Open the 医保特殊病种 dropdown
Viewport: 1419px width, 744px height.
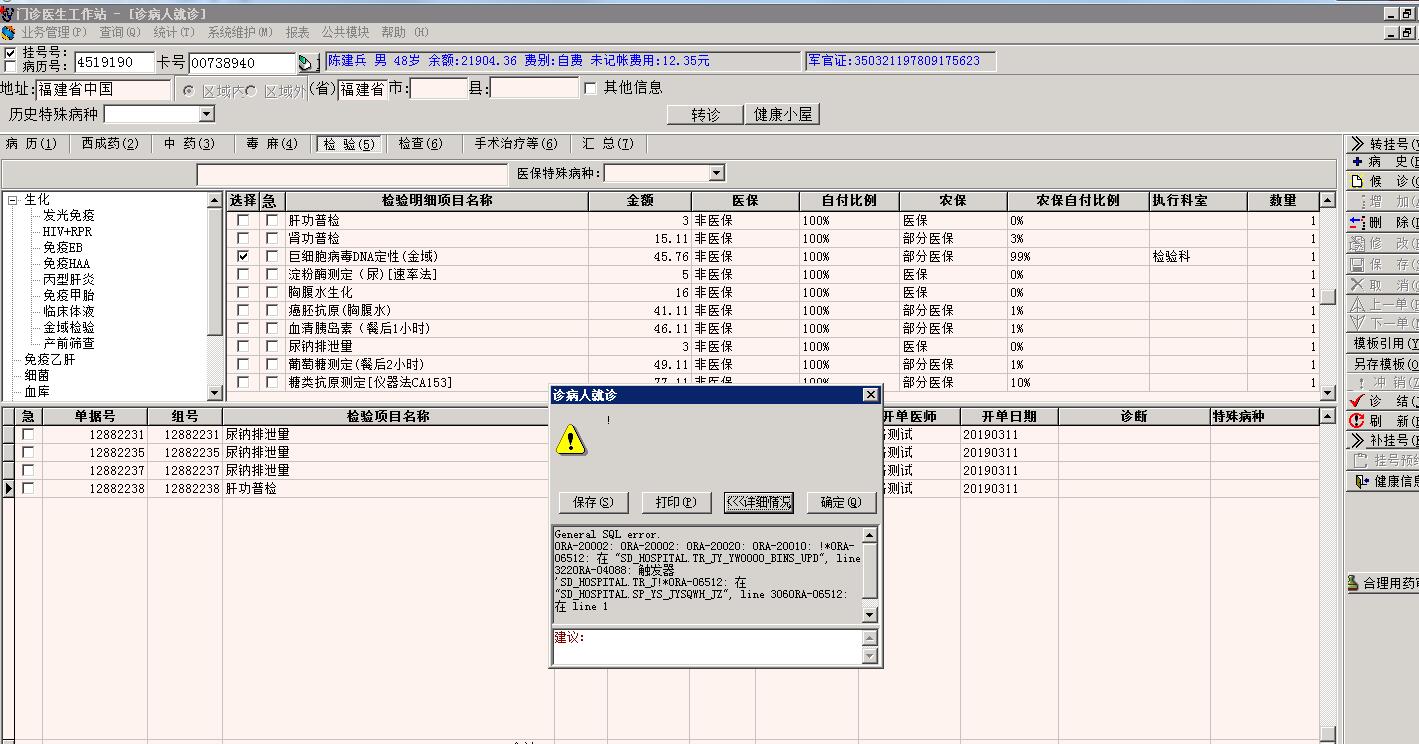716,173
